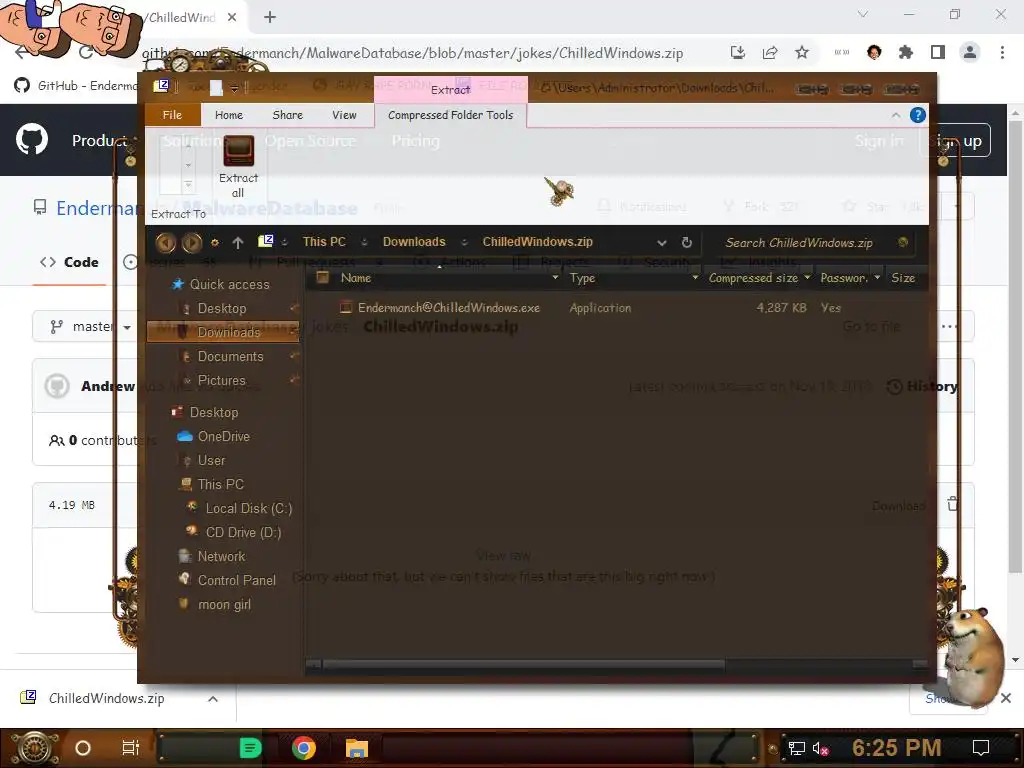Open ChilledWindows.zip in download bar
This screenshot has width=1024, height=768.
(106, 699)
